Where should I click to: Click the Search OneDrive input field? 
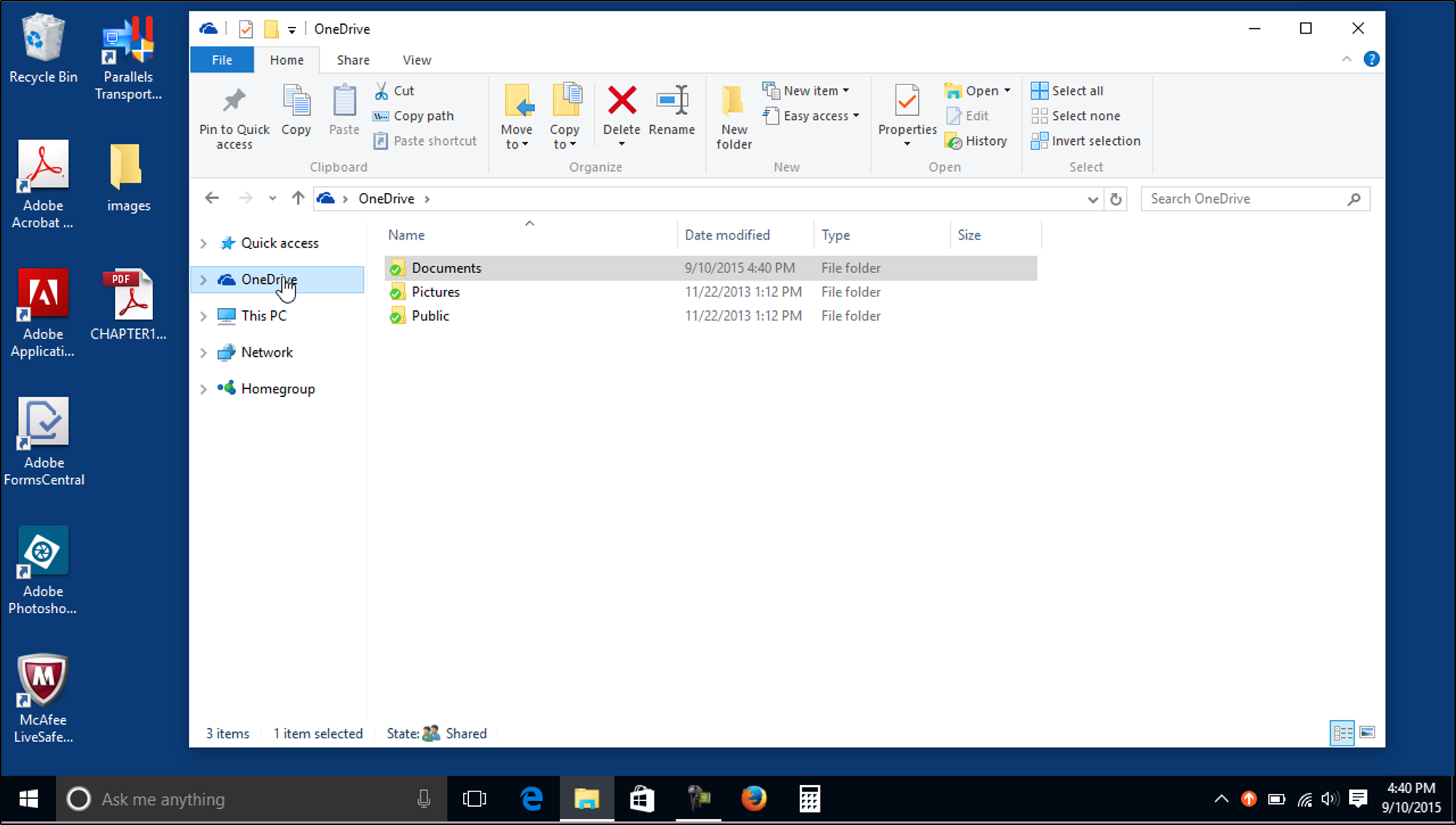1245,198
